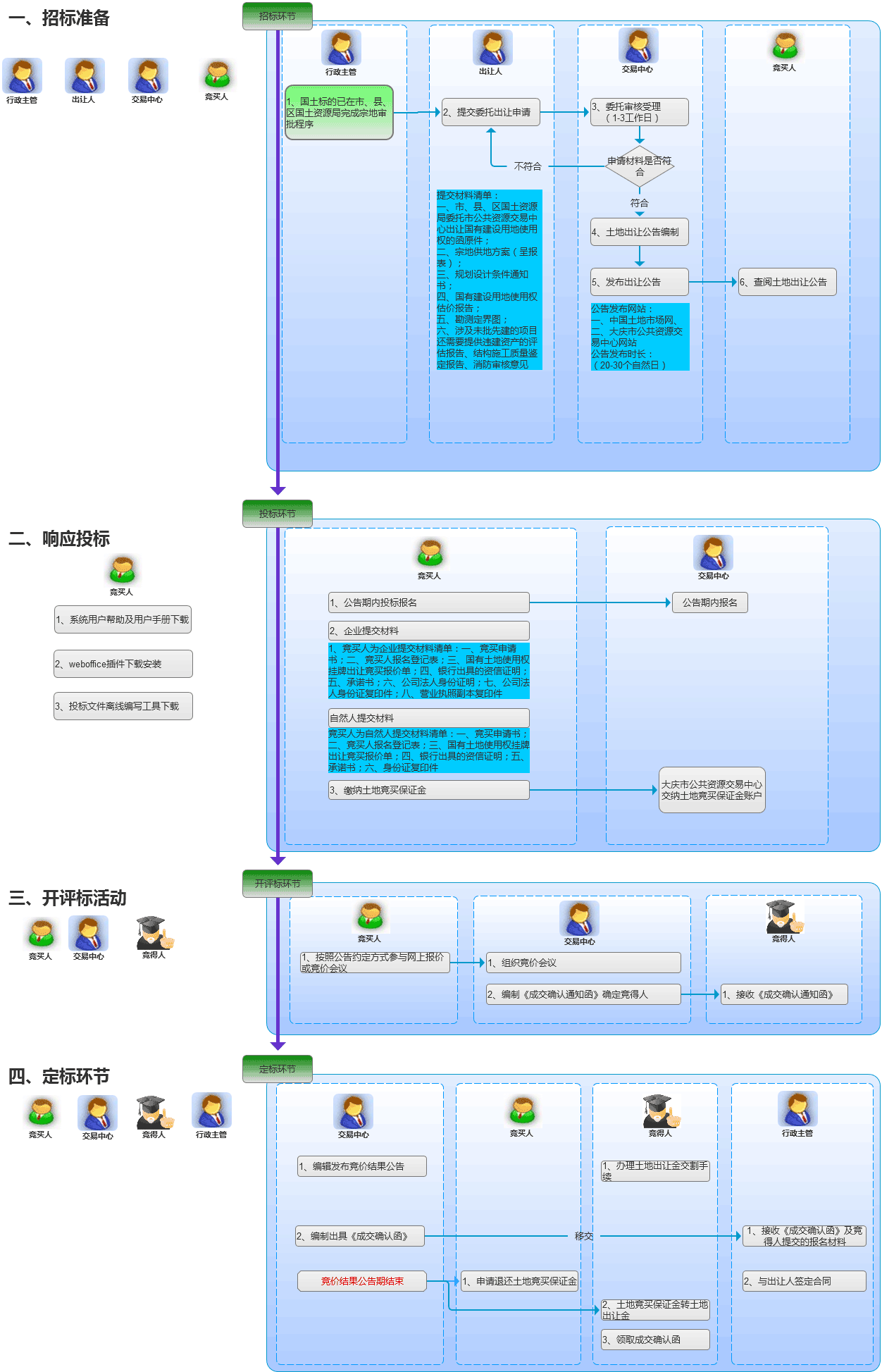Select the 交易中心 icon below 开评标活动 heading
The width and height of the screenshot is (882, 1372).
[88, 934]
